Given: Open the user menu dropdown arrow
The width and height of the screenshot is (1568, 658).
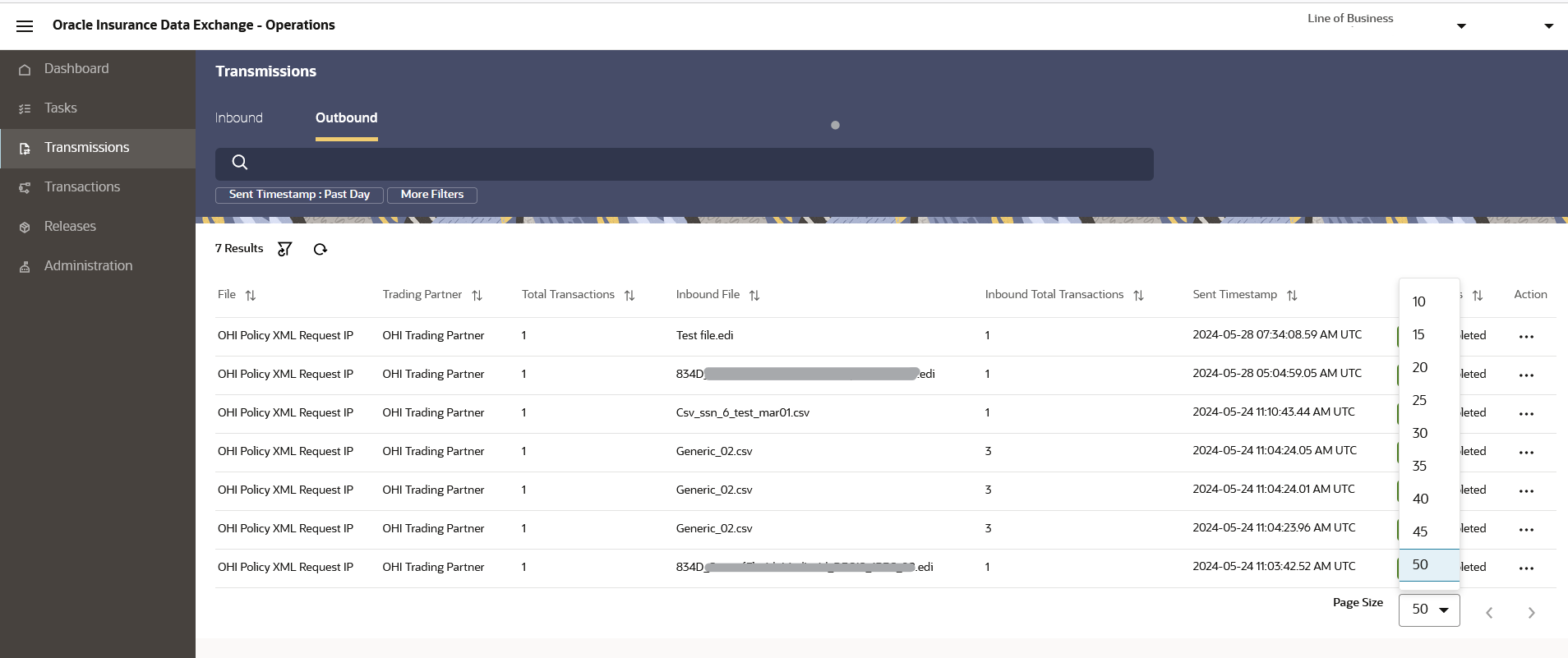Looking at the screenshot, I should 1548,26.
